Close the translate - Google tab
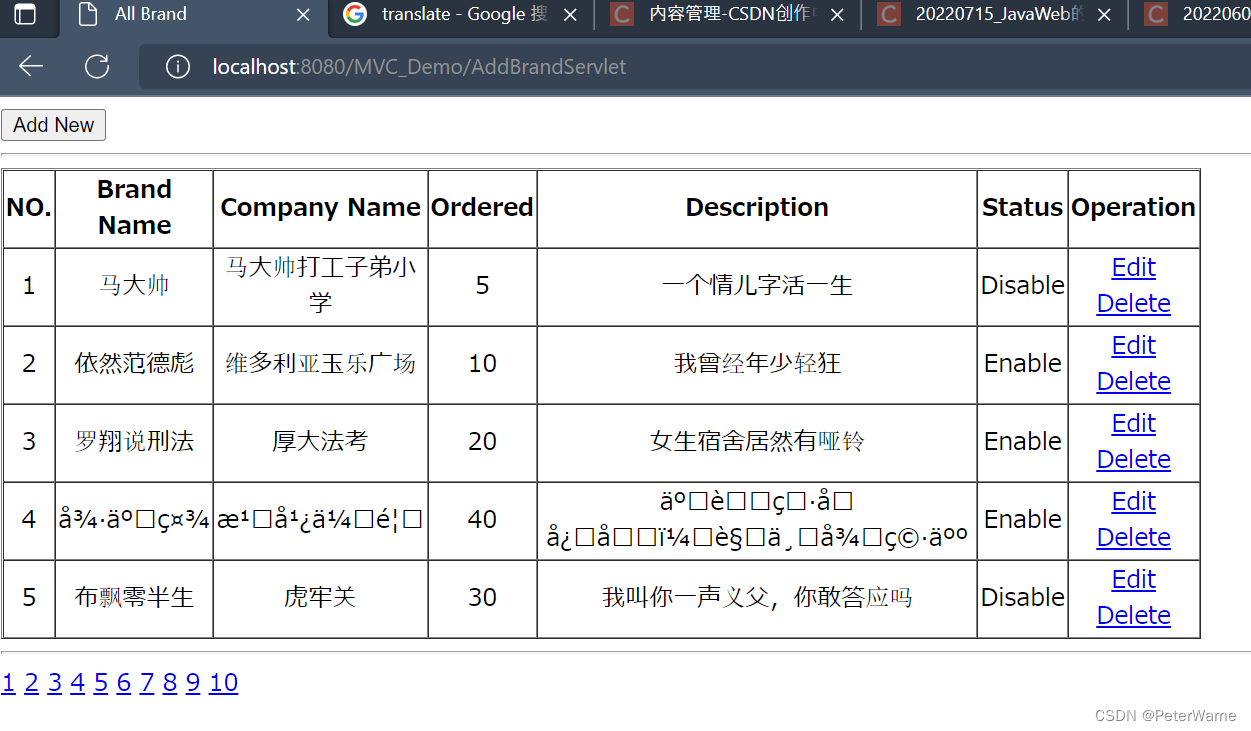 [570, 15]
